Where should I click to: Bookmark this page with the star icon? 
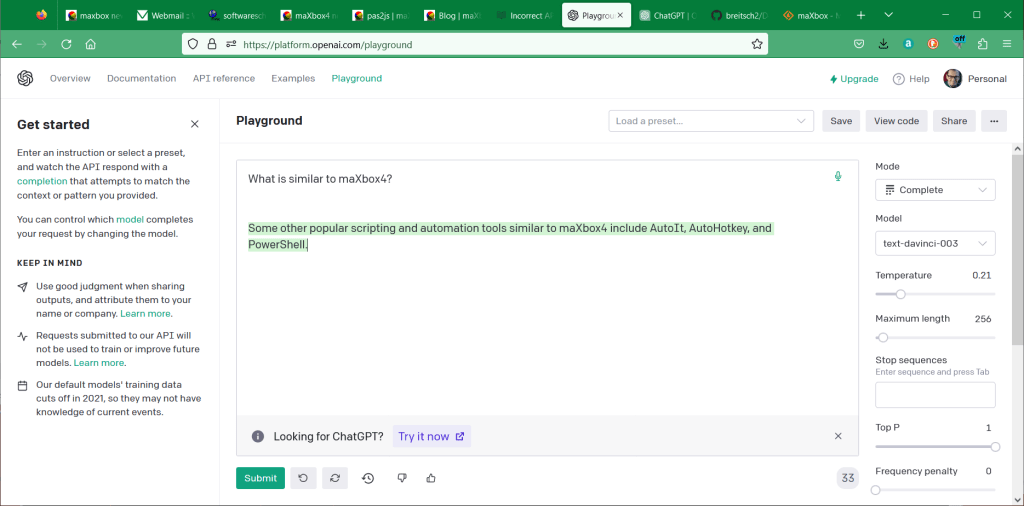pyautogui.click(x=757, y=44)
